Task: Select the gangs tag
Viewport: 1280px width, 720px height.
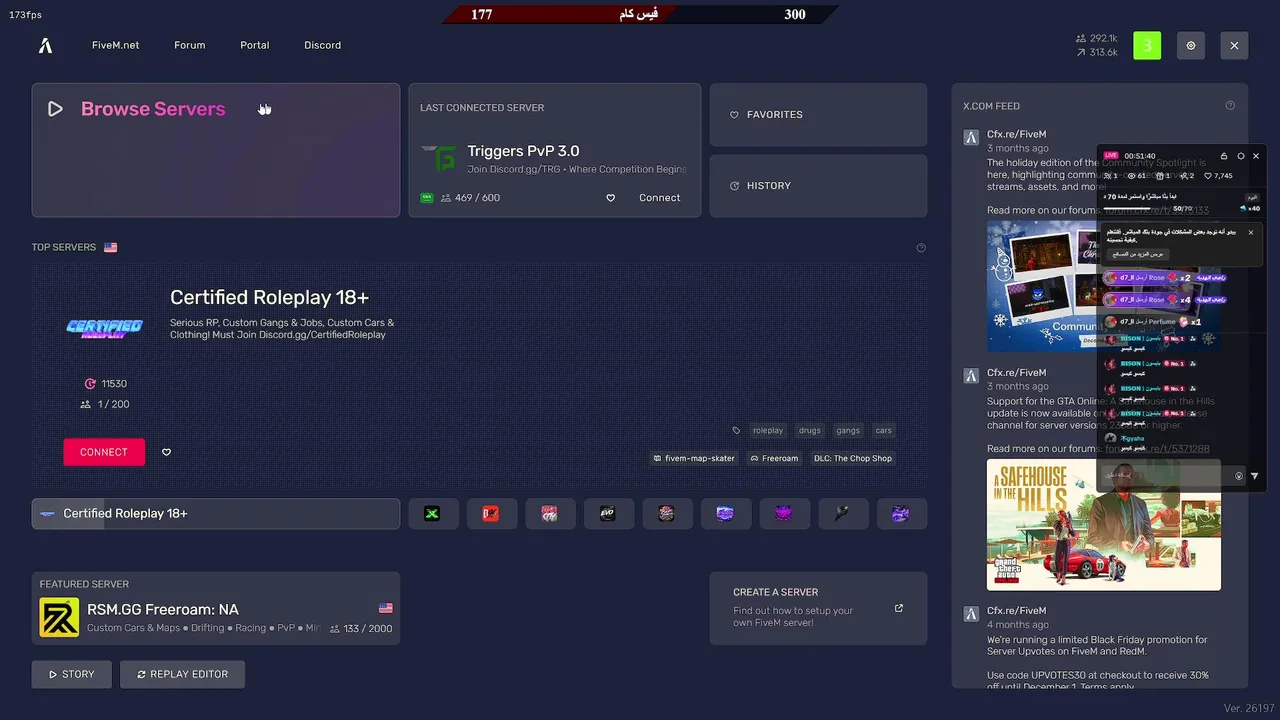Action: 848,431
